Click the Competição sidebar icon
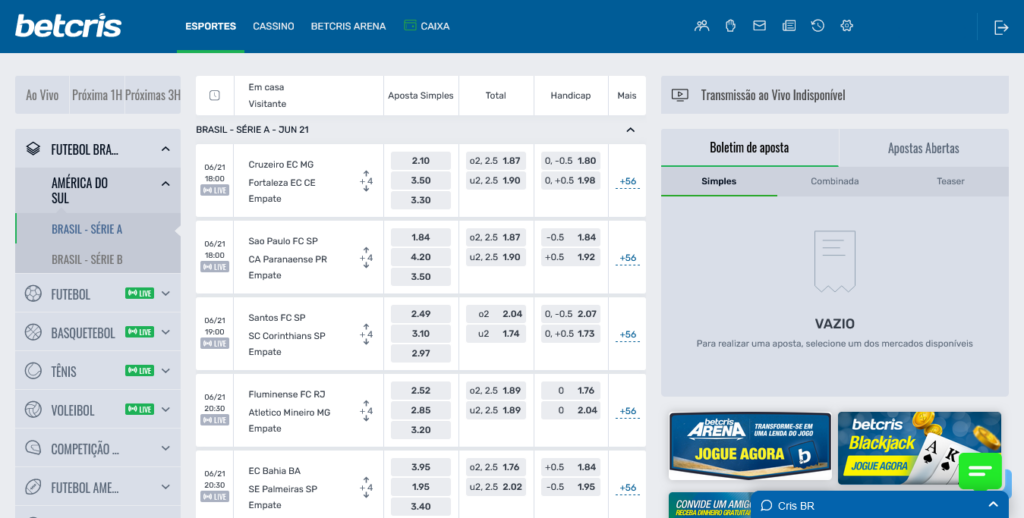 pyautogui.click(x=33, y=448)
